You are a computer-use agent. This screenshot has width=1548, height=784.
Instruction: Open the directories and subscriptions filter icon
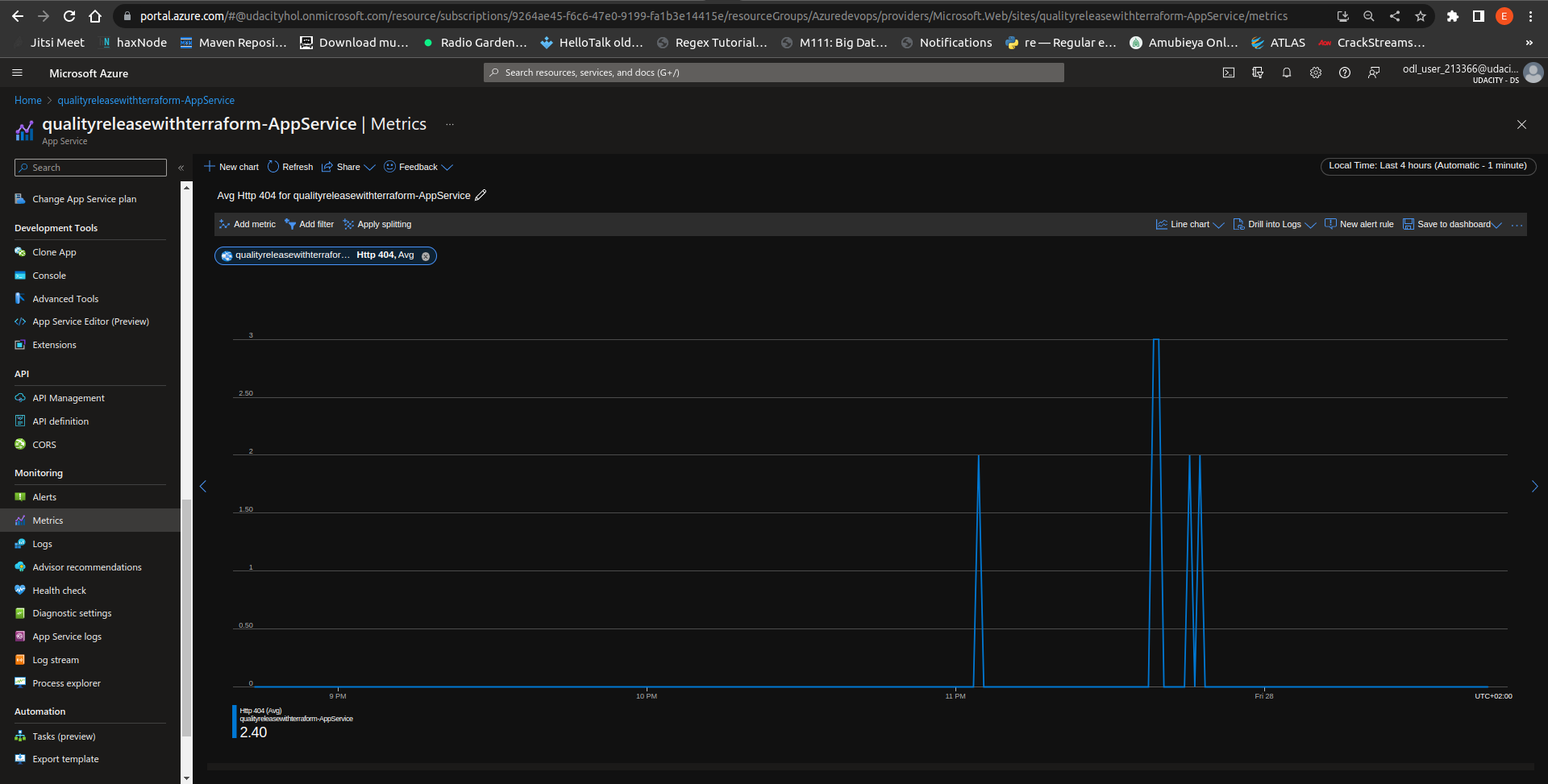point(1258,73)
